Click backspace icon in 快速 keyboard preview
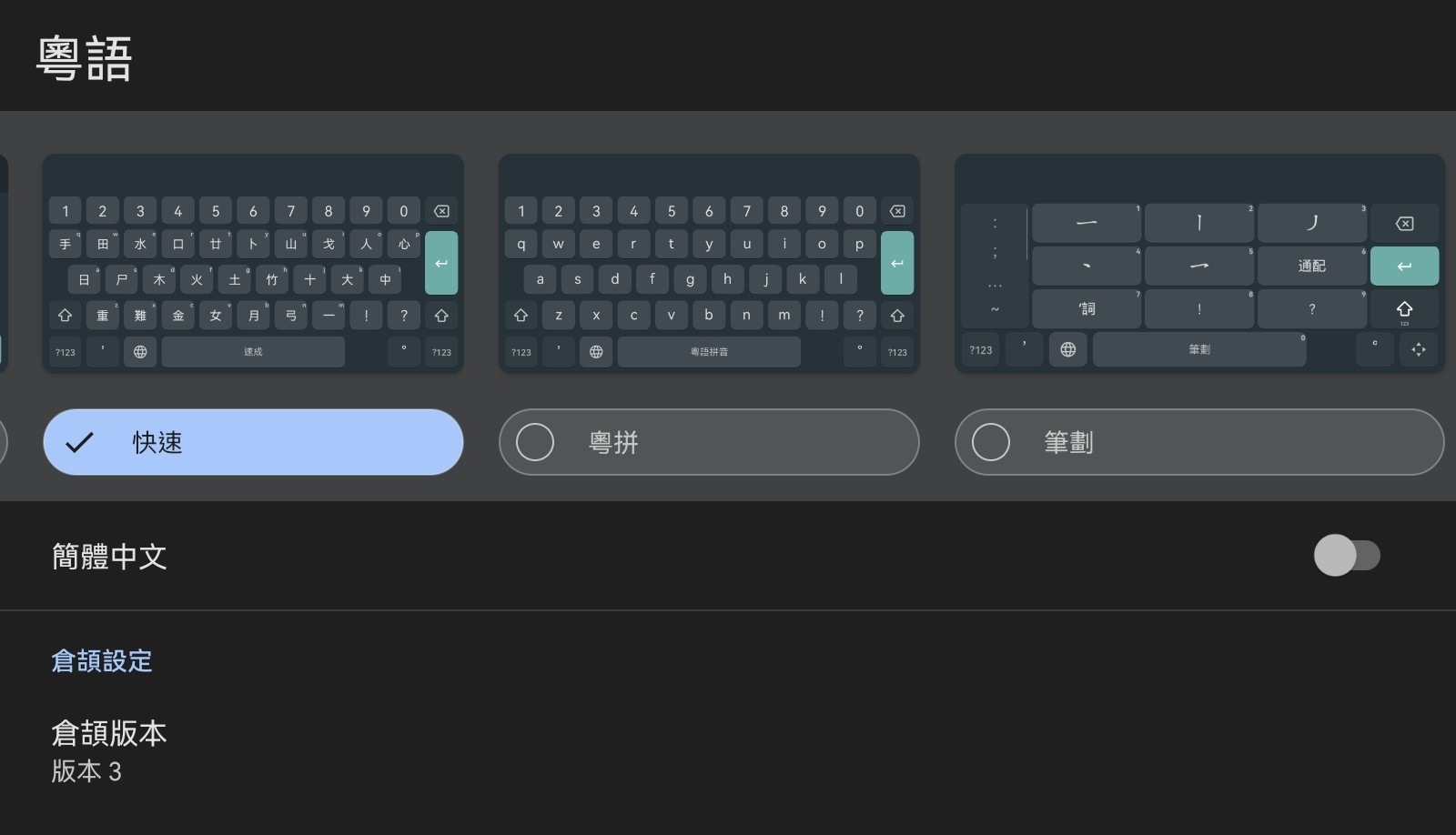Screen dimensions: 1456x835 tap(441, 211)
